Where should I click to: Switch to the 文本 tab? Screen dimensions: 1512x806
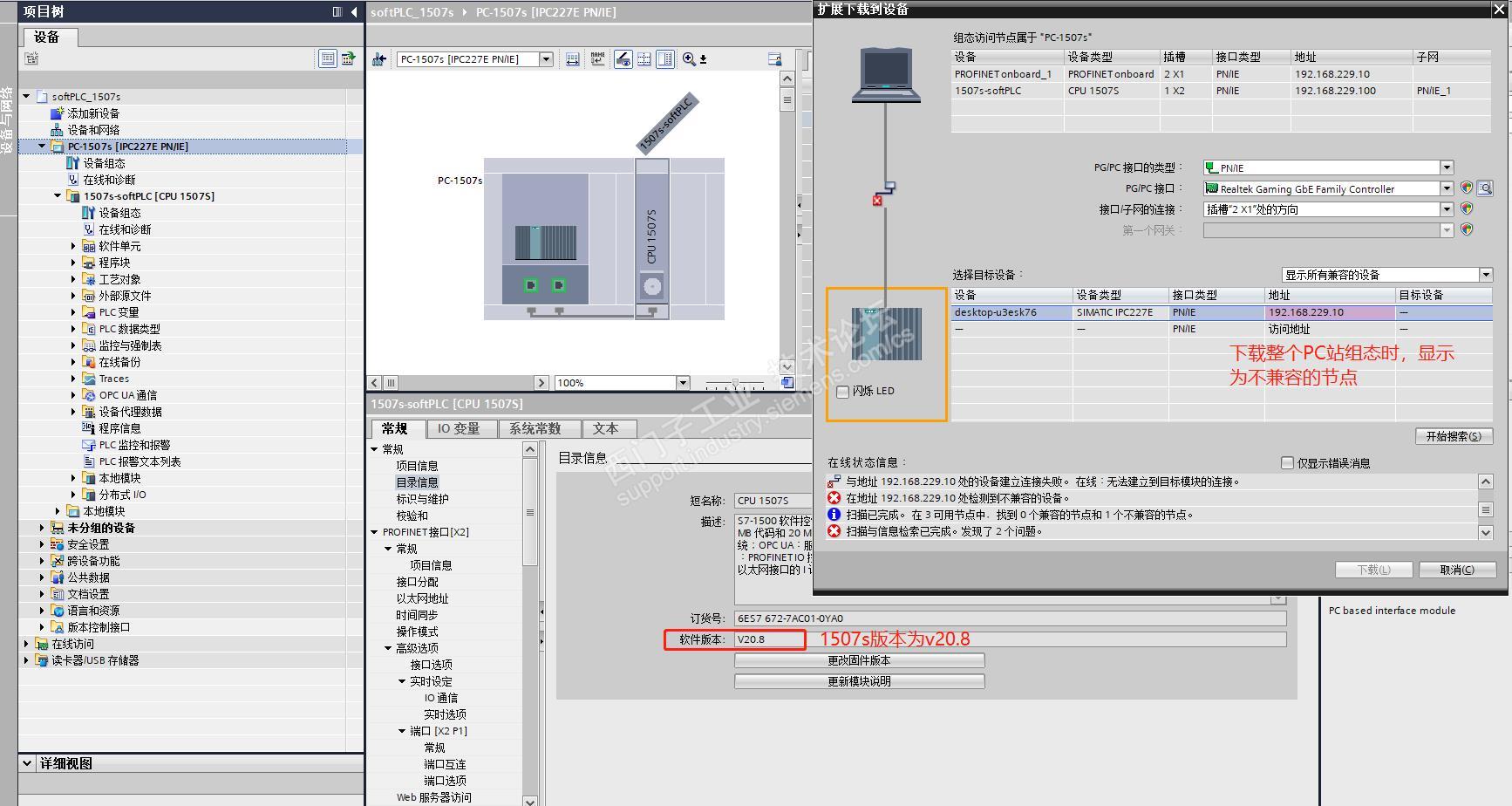click(606, 429)
